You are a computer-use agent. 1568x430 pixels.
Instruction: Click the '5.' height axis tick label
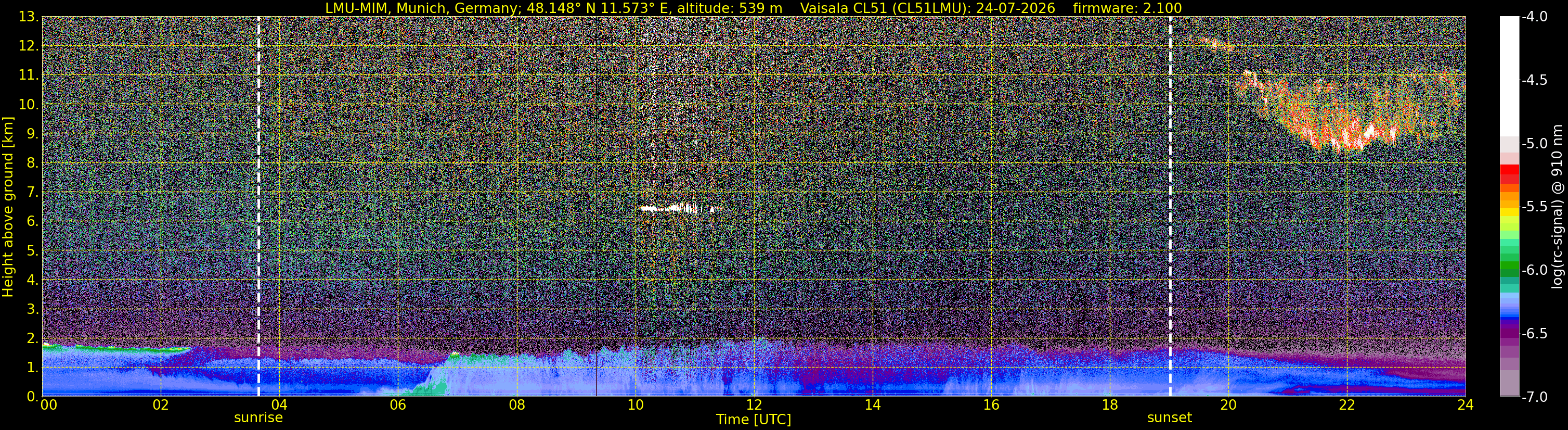click(x=33, y=251)
